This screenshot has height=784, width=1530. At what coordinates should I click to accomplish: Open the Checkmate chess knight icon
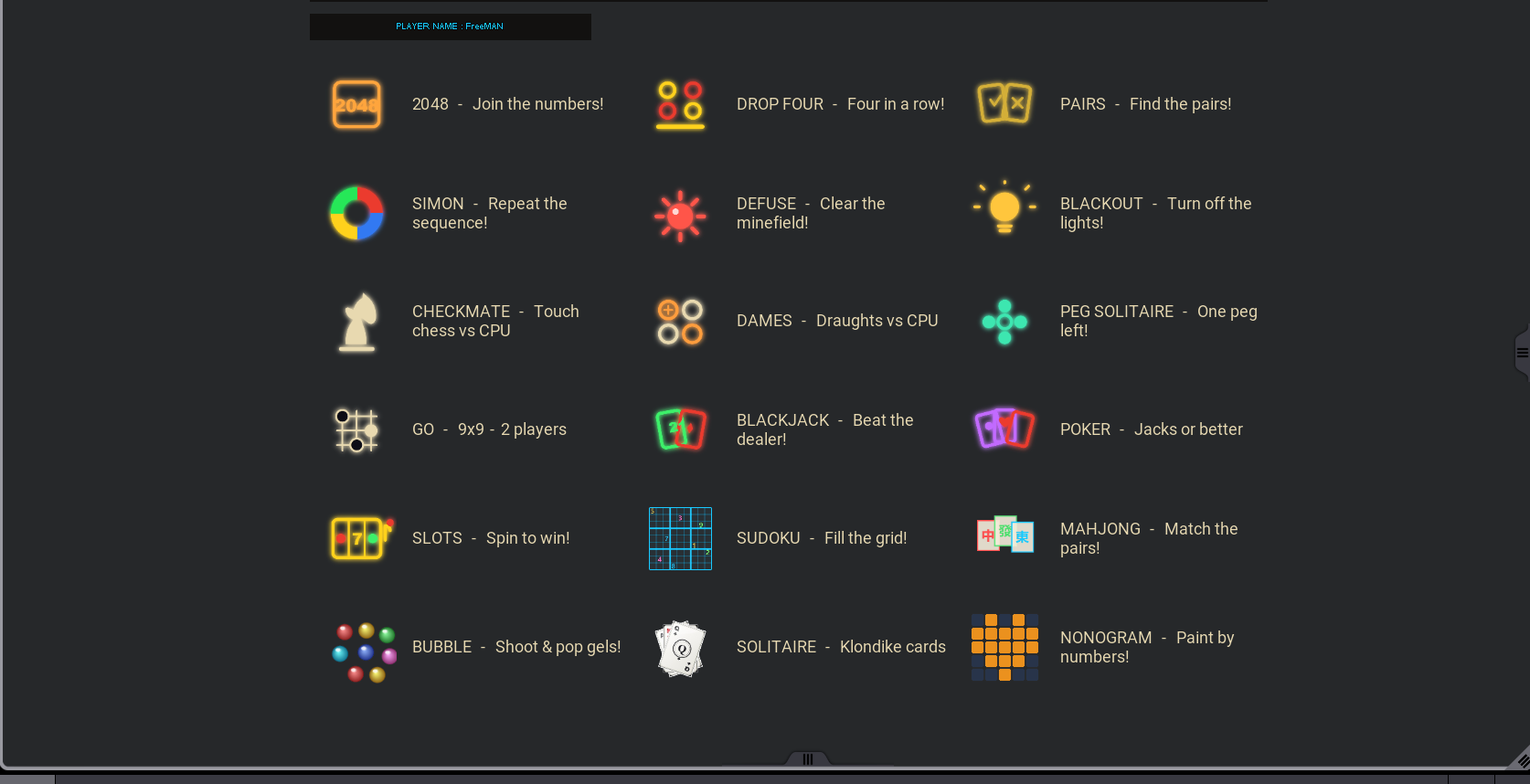click(357, 322)
